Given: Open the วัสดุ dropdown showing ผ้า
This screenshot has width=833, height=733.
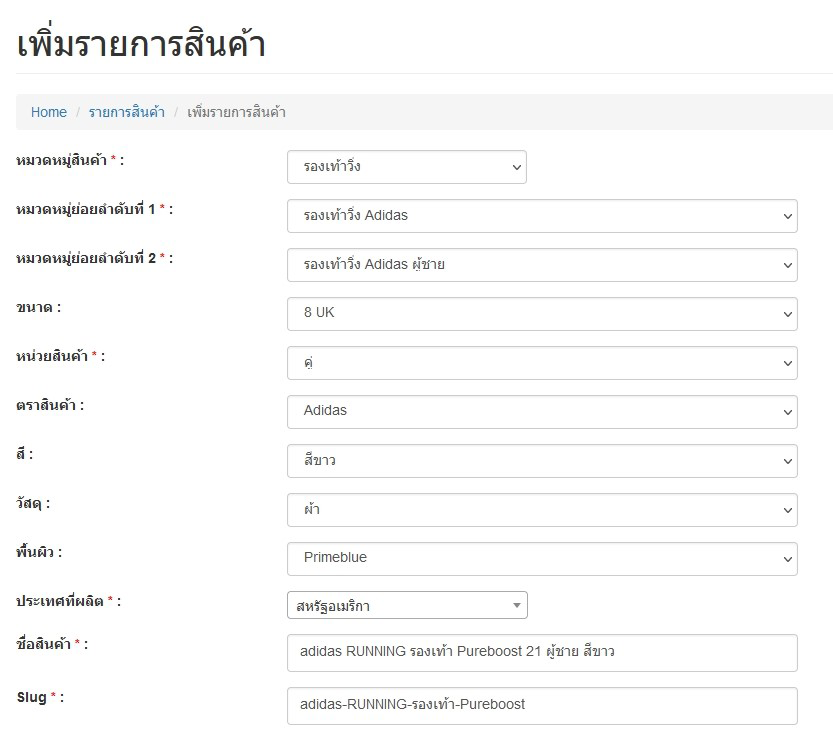Looking at the screenshot, I should [541, 509].
